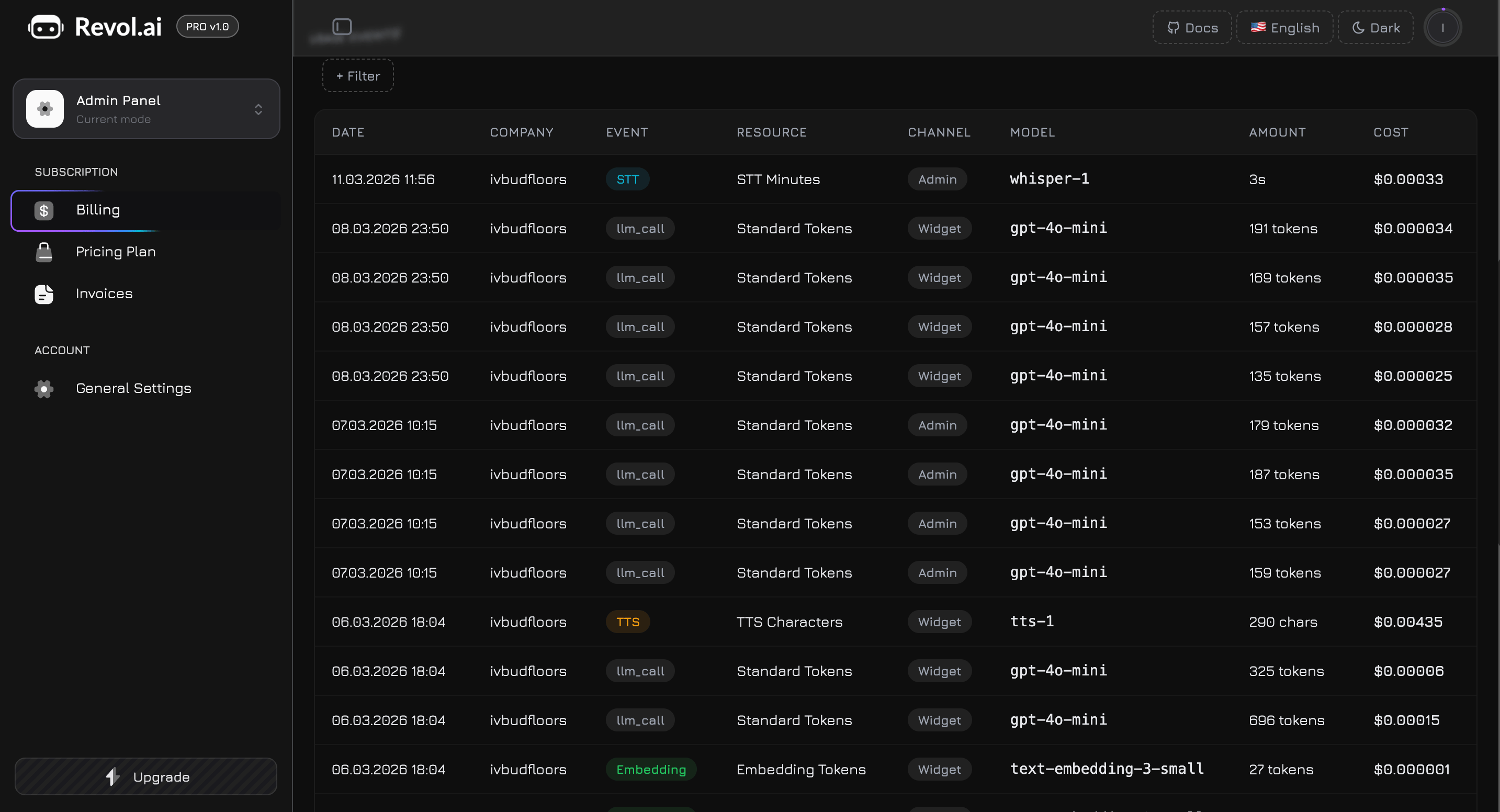Click the PRO v1.0 badge
1500x812 pixels.
click(207, 26)
